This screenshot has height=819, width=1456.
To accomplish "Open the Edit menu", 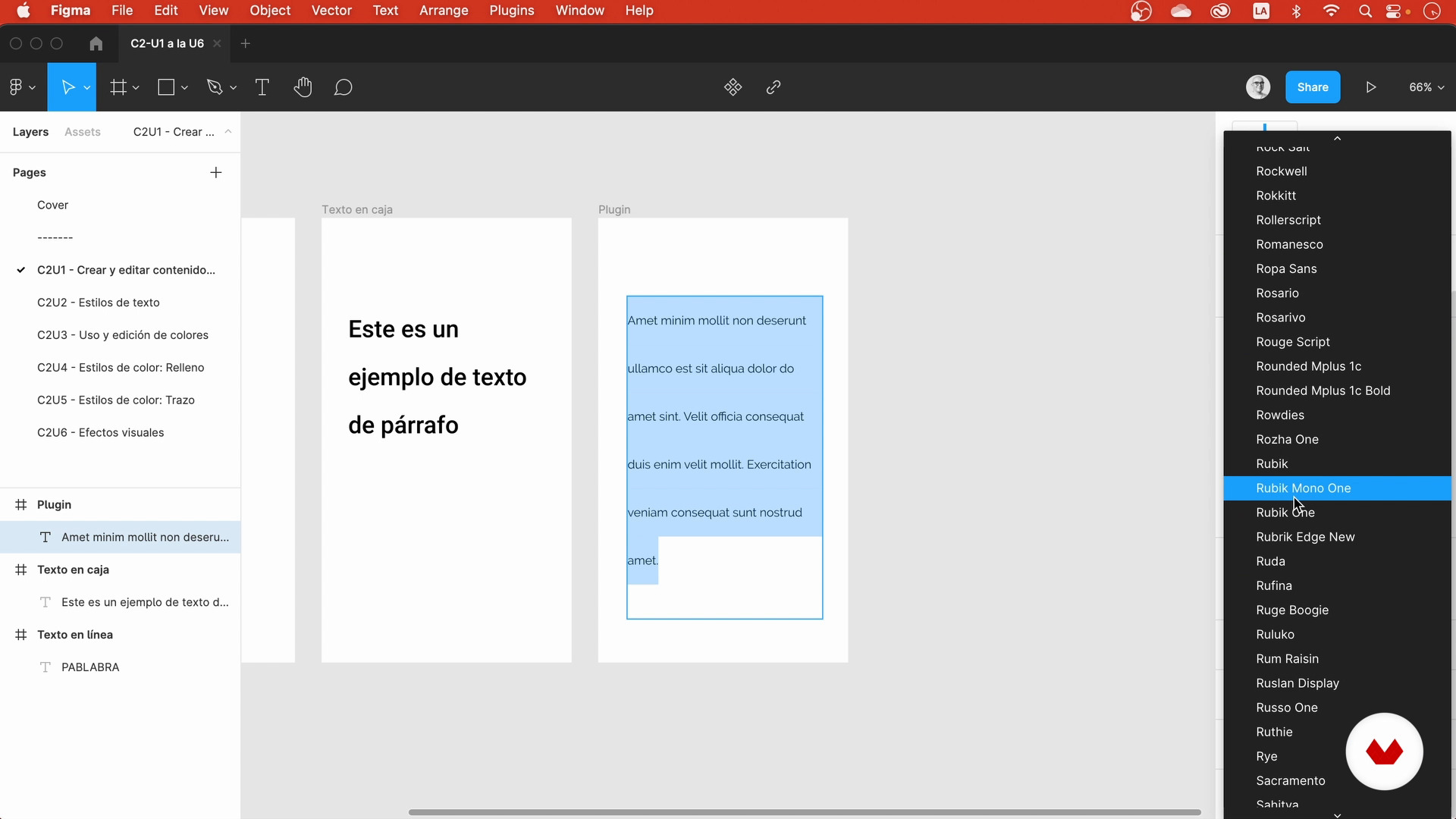I will click(x=166, y=11).
